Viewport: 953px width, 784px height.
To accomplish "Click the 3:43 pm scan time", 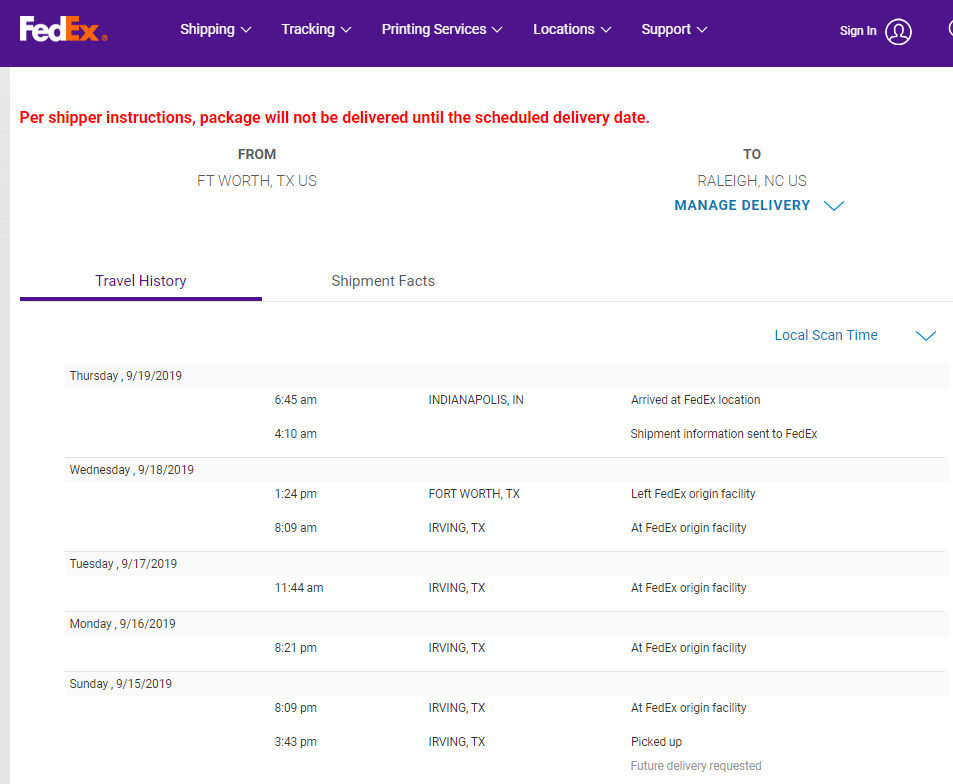I will pyautogui.click(x=295, y=742).
